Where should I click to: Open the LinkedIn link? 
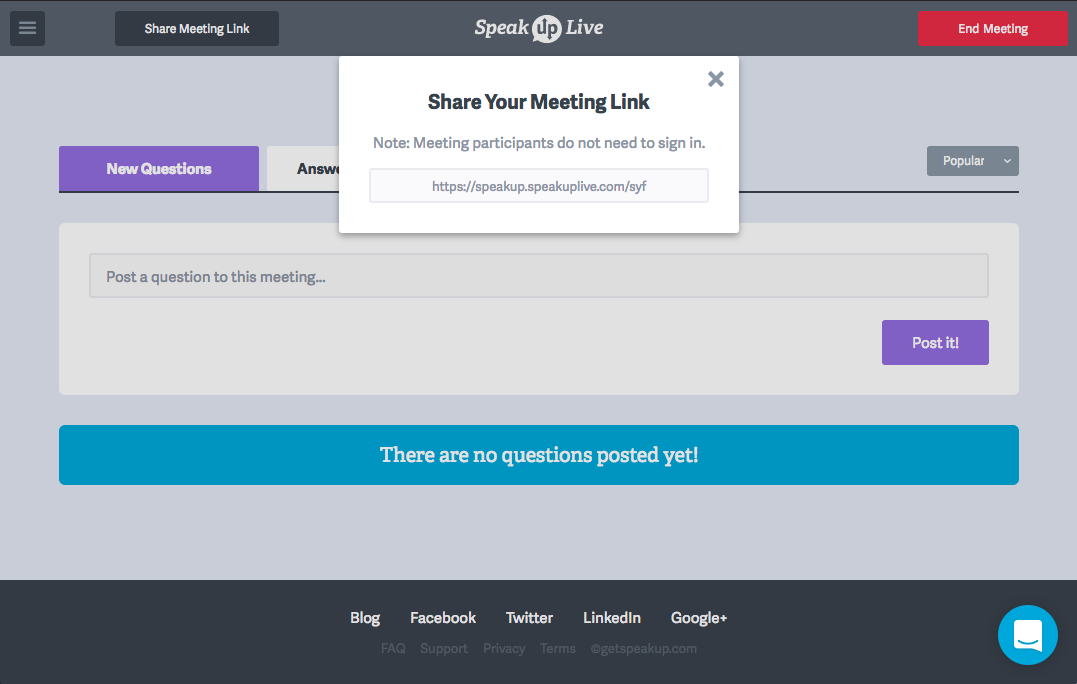[x=612, y=617]
